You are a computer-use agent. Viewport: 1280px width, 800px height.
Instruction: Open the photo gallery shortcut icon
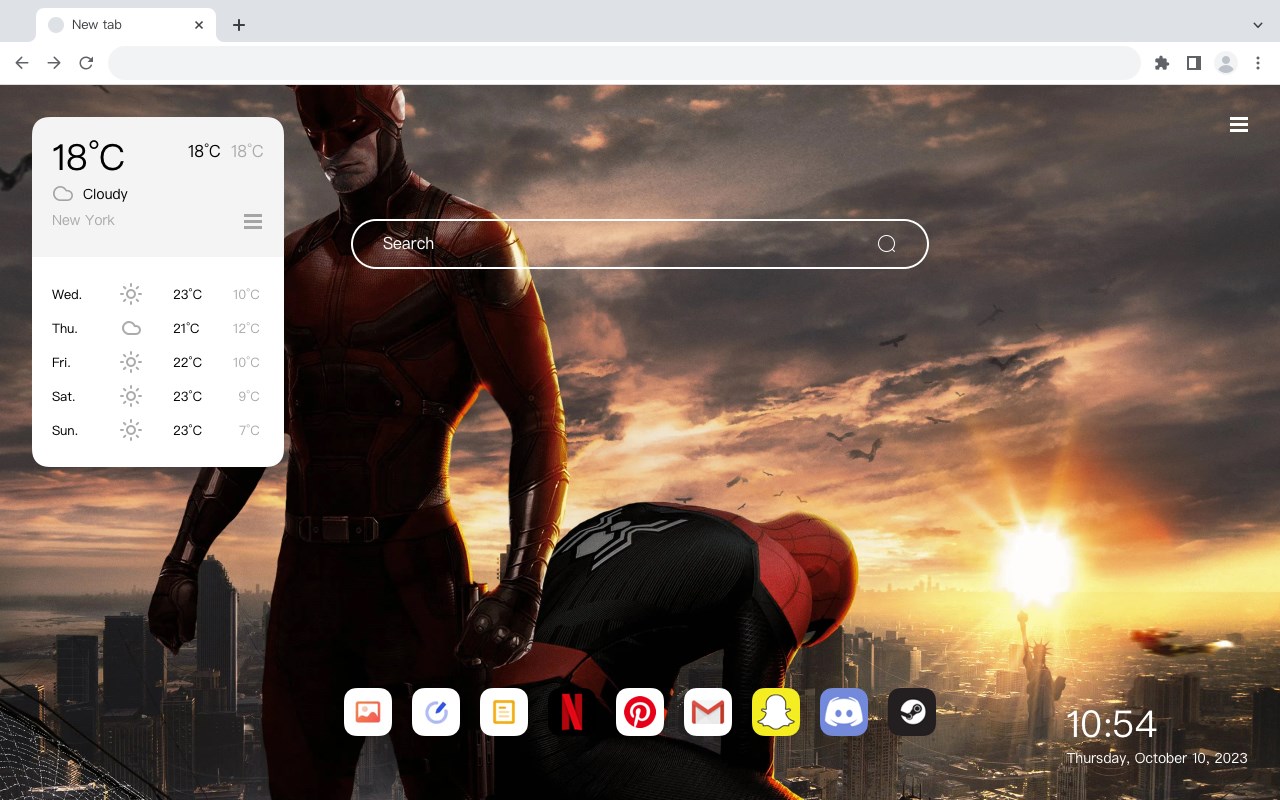pyautogui.click(x=368, y=712)
